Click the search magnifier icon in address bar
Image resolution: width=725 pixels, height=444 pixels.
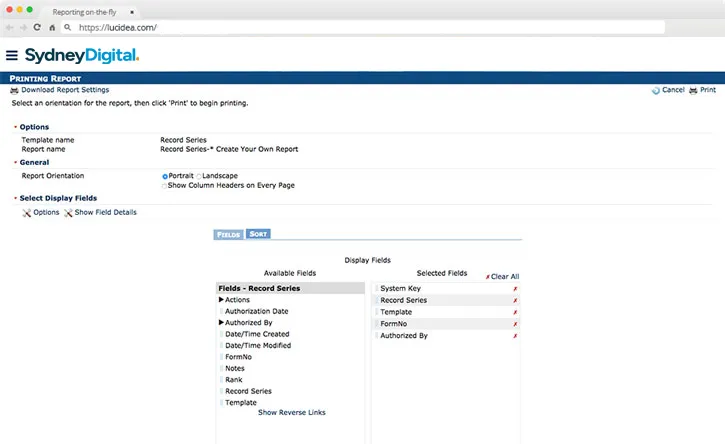(68, 28)
